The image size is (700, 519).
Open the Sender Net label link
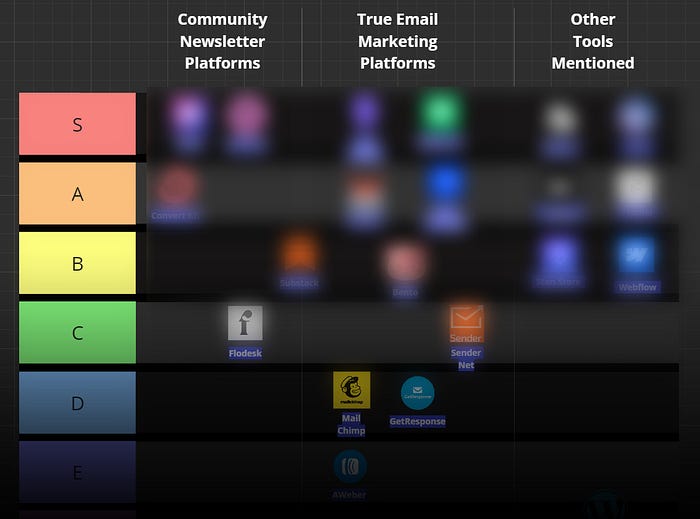pyautogui.click(x=466, y=359)
